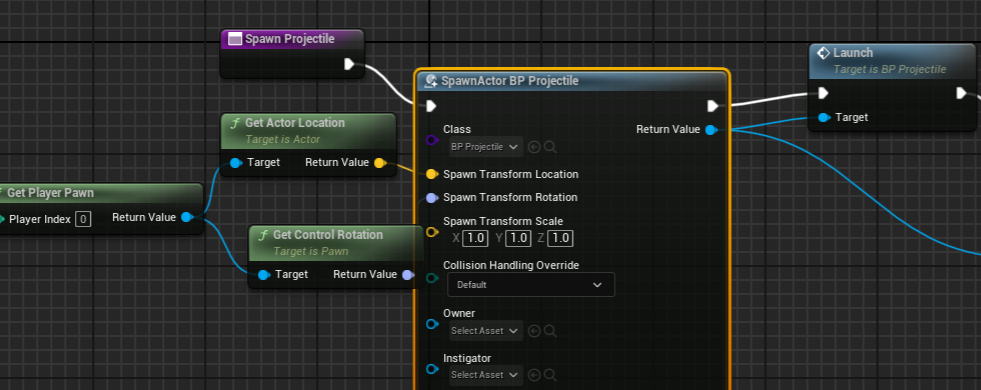
Task: Click SpawnActor node input execution pin
Action: pos(431,106)
